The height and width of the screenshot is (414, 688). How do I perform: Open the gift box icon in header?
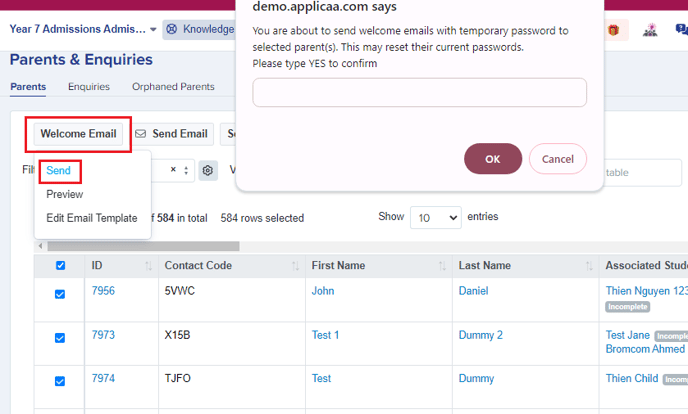613,30
